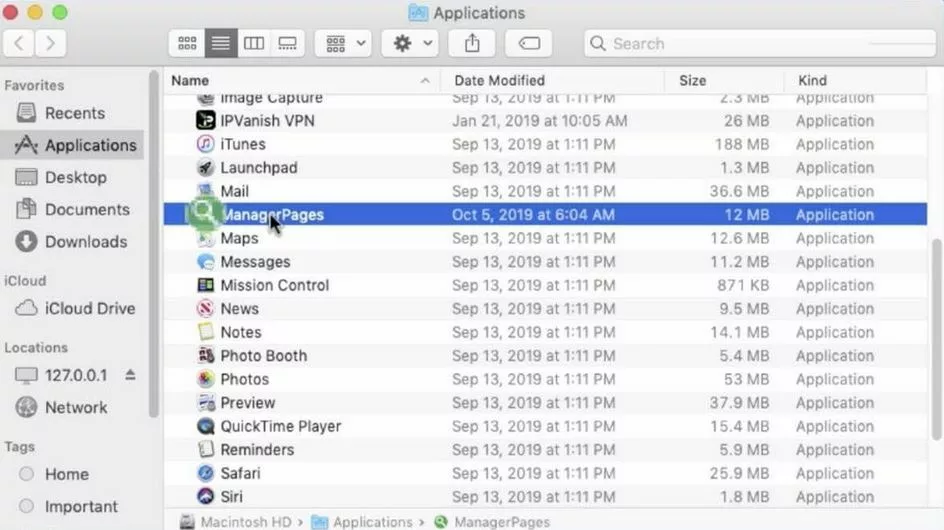Select the ManagerPages application icon

pos(204,212)
